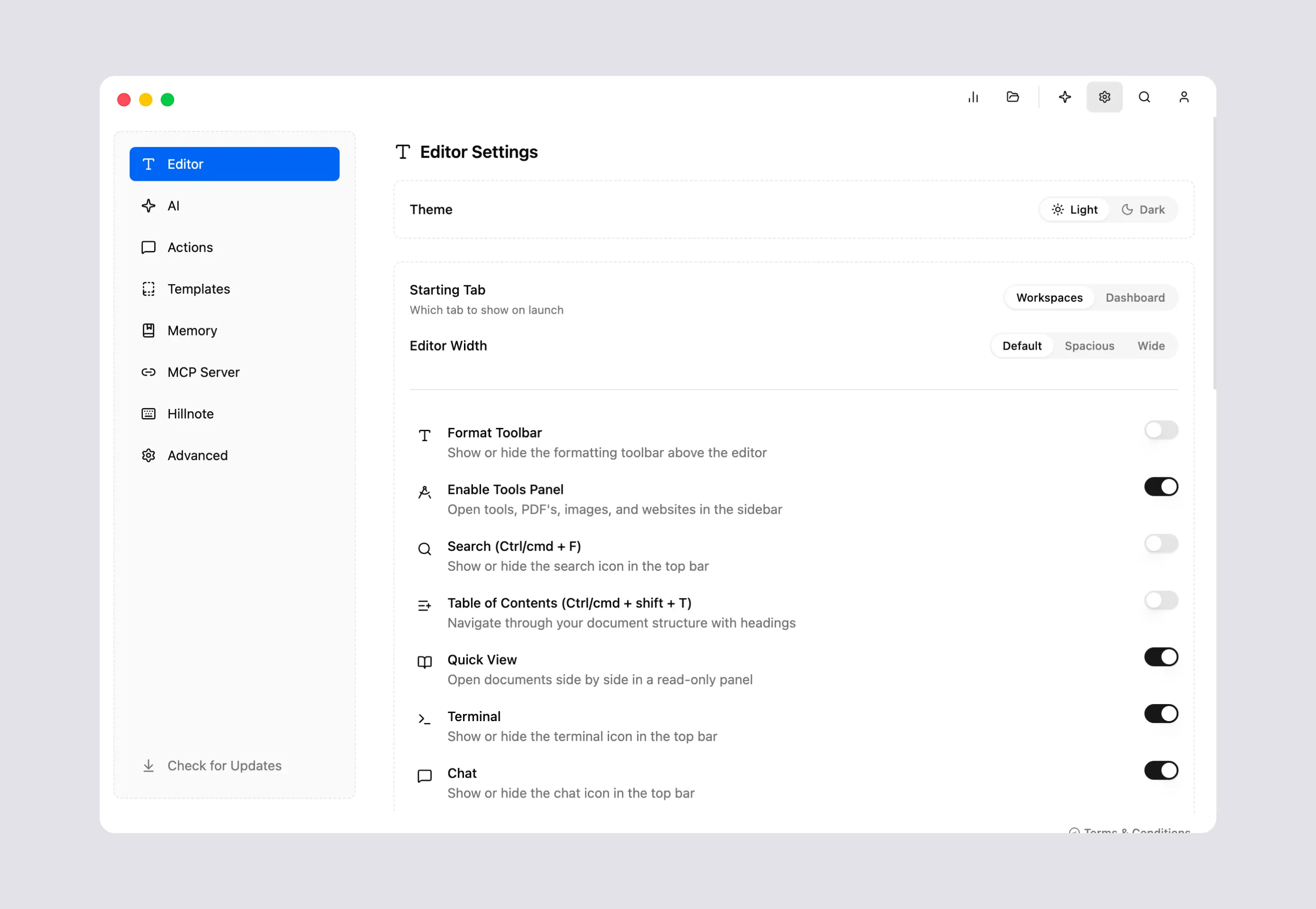Open search with the magnifier icon

pos(1144,97)
